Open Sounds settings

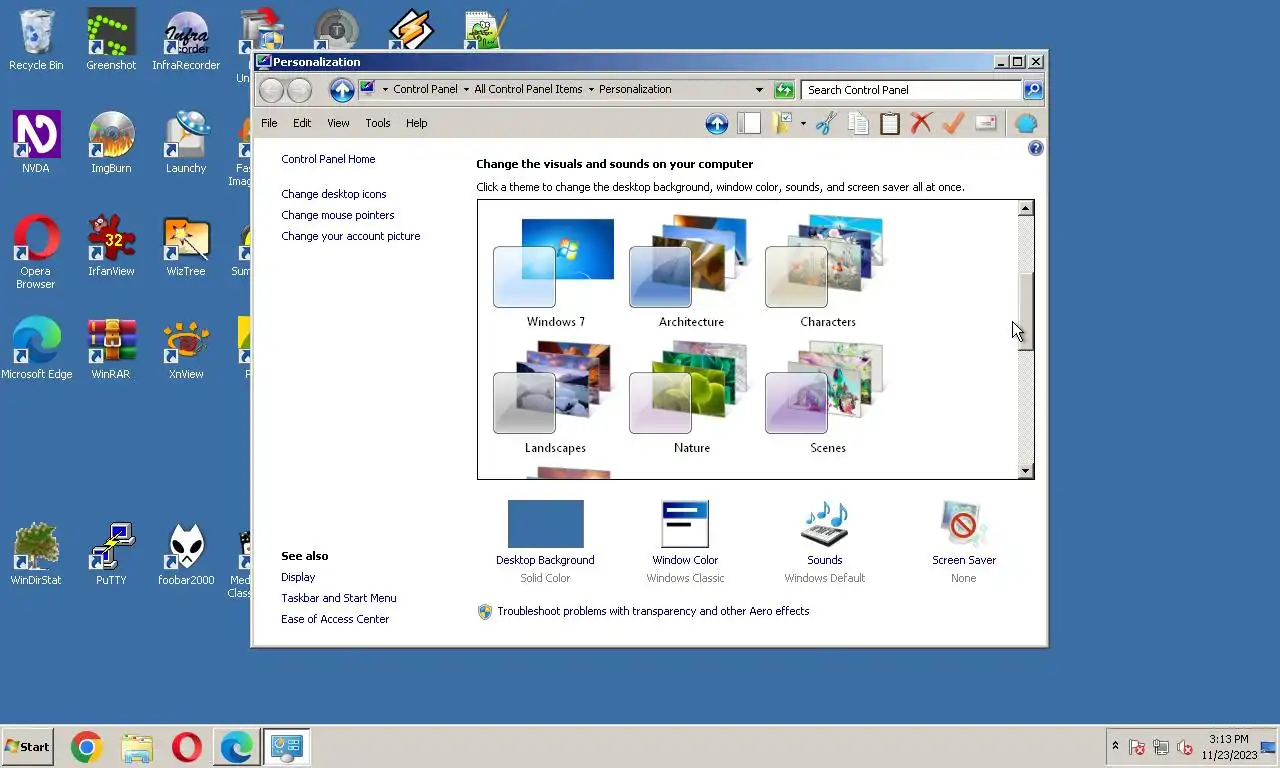[x=825, y=541]
